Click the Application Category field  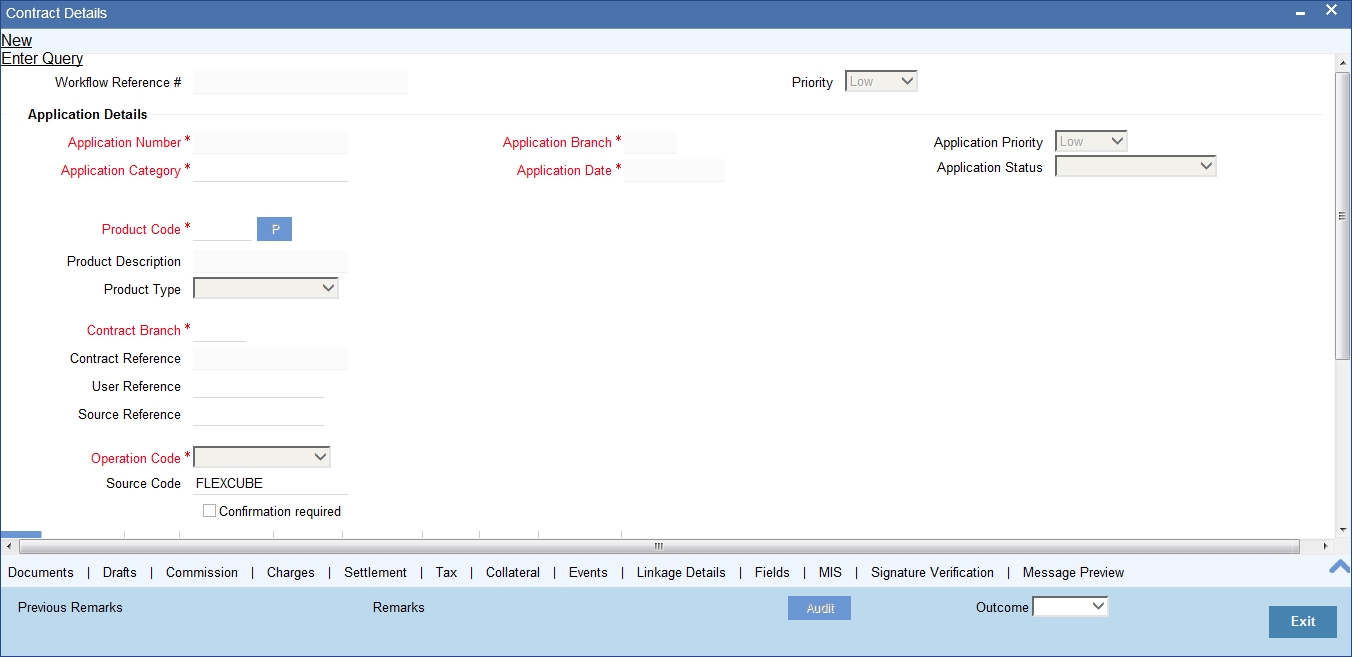pos(270,170)
